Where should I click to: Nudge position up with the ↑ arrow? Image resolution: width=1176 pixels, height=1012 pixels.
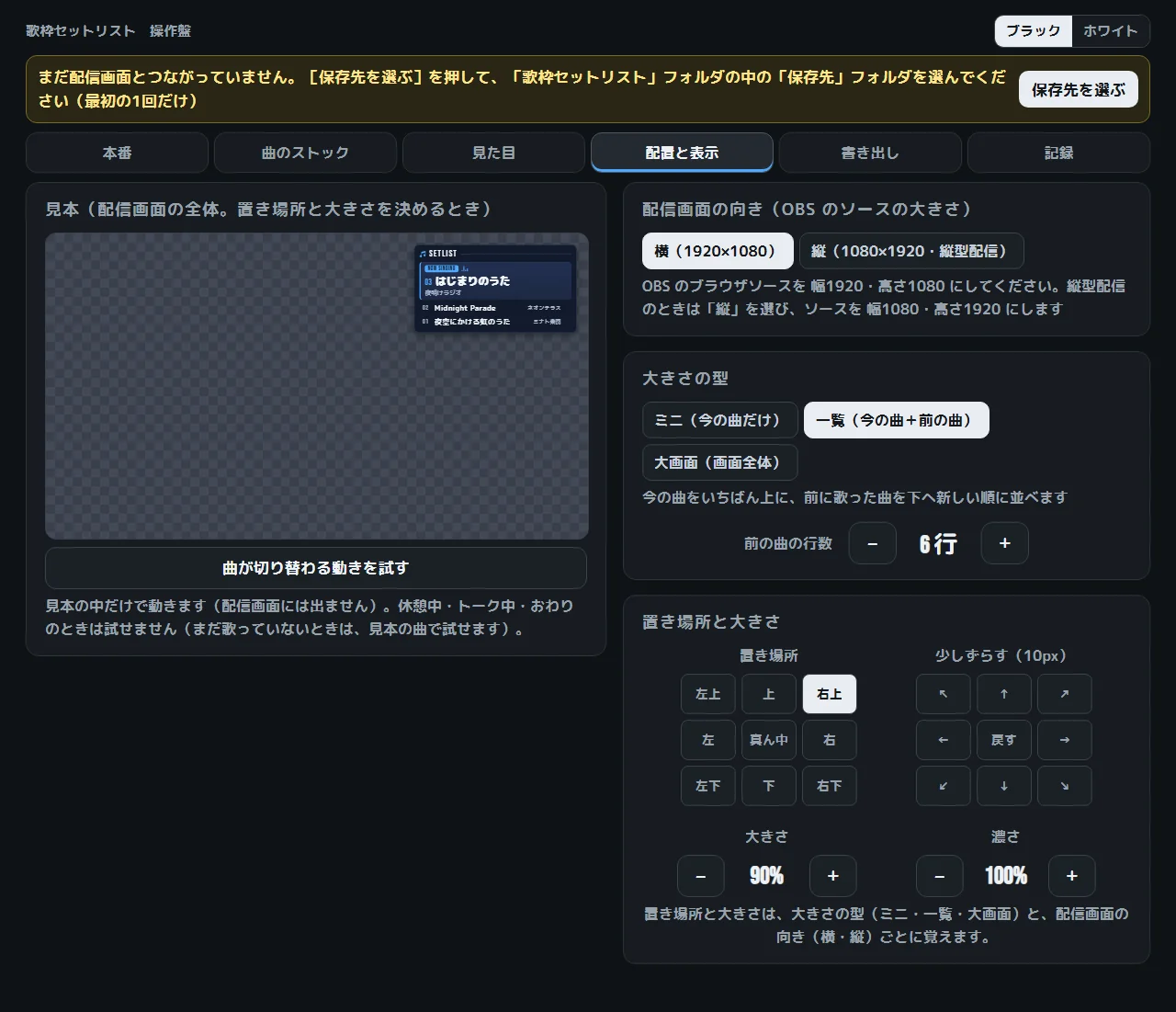pos(1003,694)
